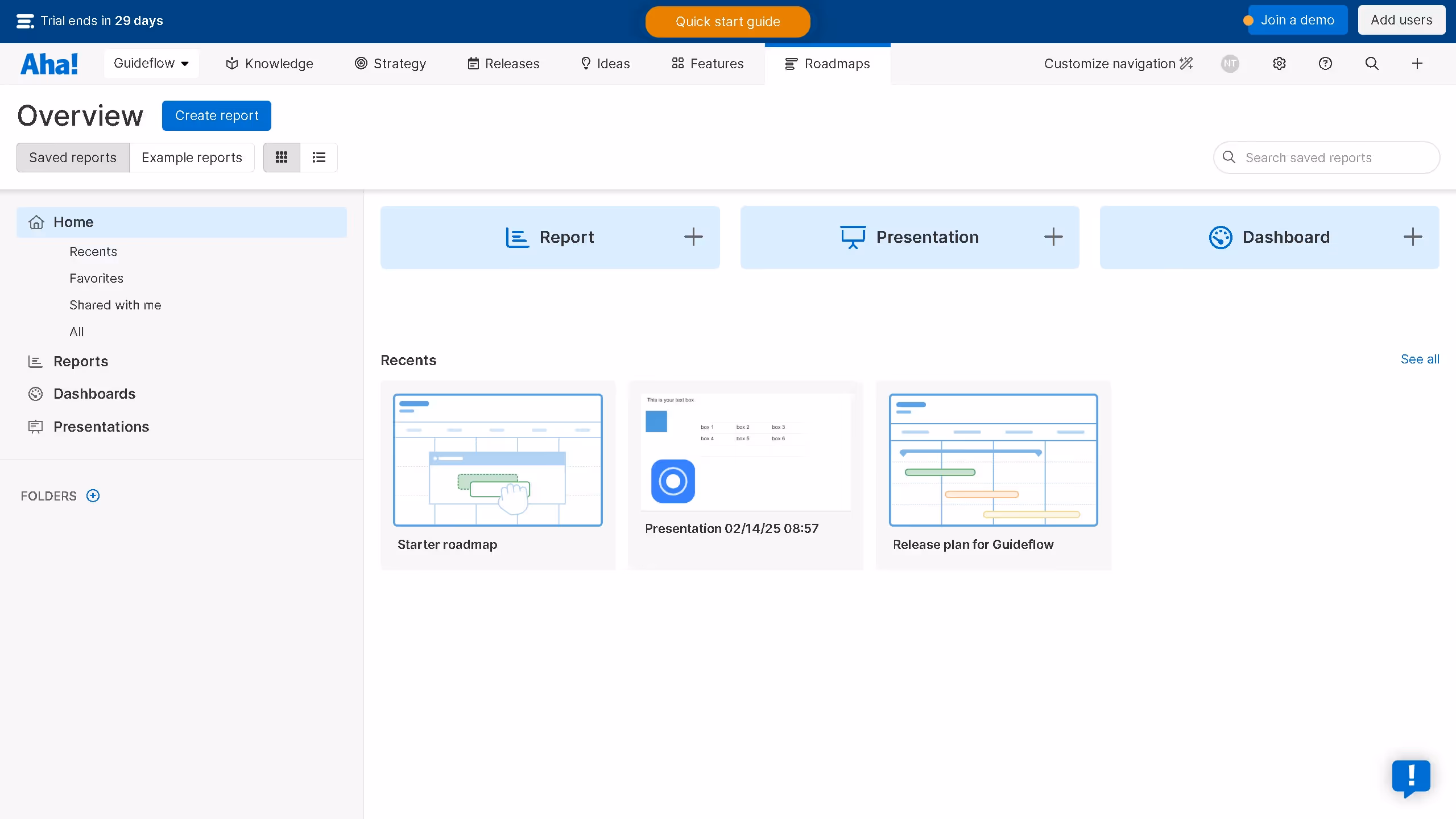The height and width of the screenshot is (819, 1456).
Task: Switch to list view layout
Action: tap(318, 158)
